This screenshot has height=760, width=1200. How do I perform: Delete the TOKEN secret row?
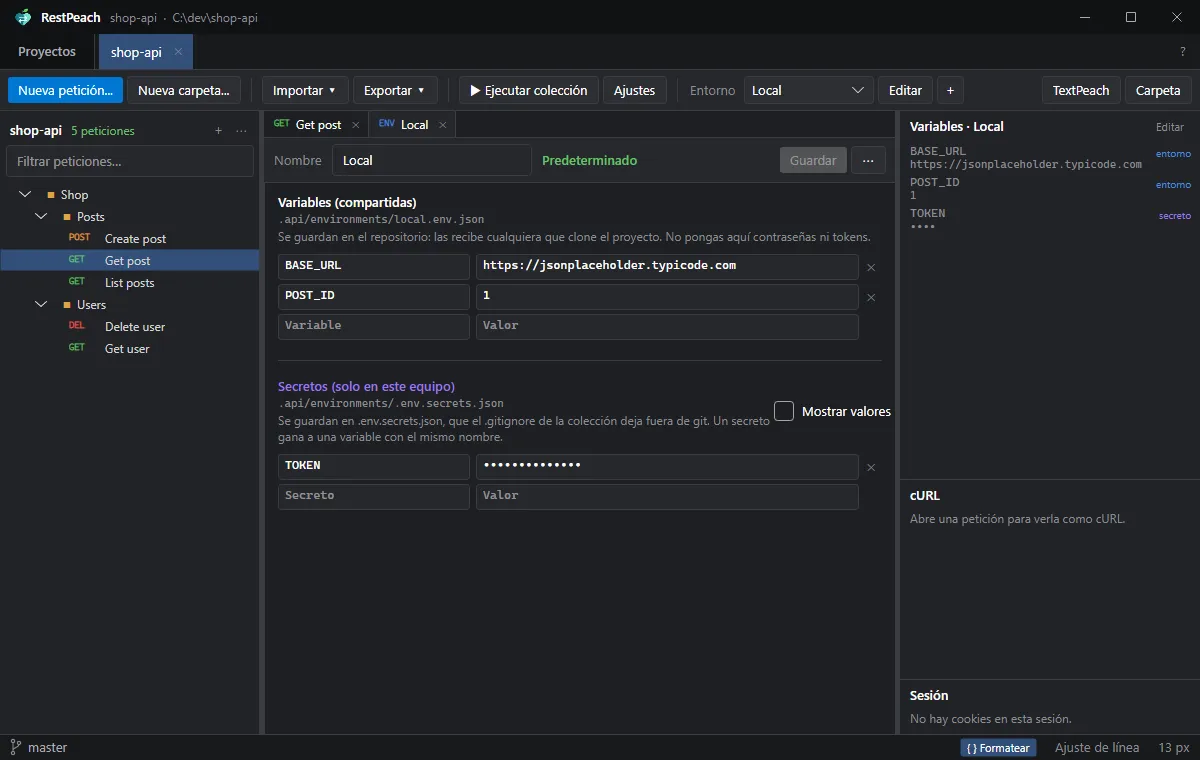click(871, 467)
